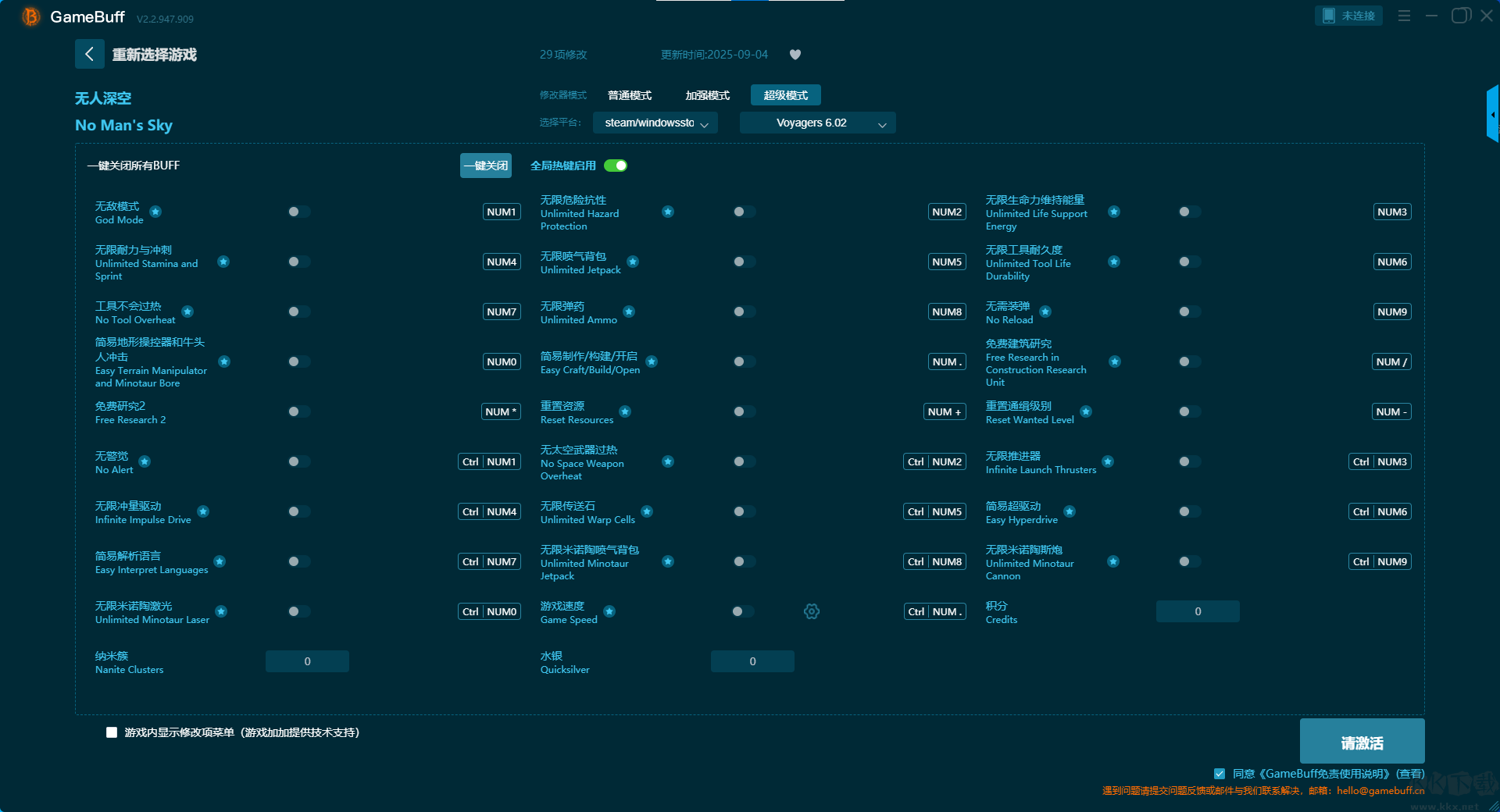
Task: Check the in-game trainer menu checkbox
Action: tap(112, 732)
